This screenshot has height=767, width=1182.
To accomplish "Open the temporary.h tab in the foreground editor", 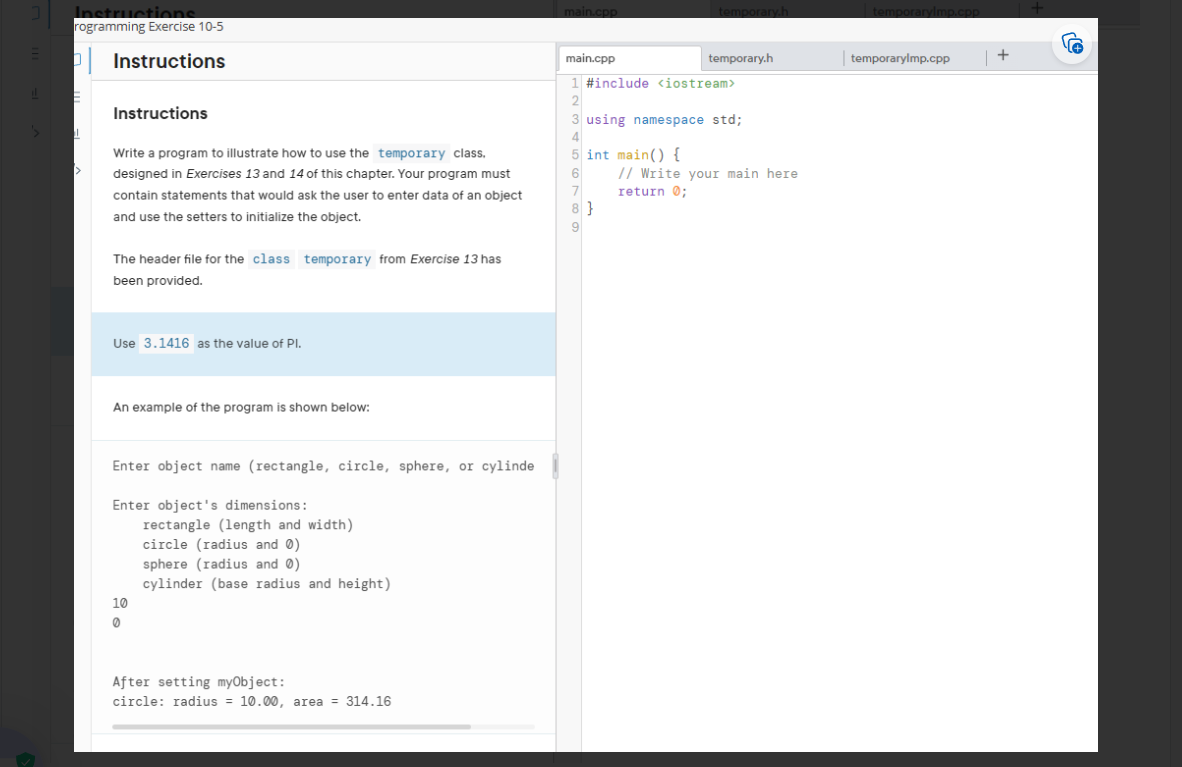I will pyautogui.click(x=772, y=58).
